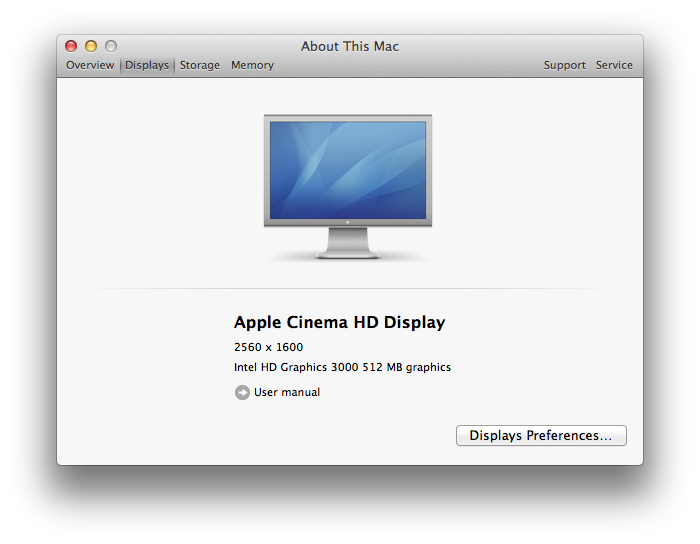700x544 pixels.
Task: Click the 2560 x 1600 resolution text
Action: pyautogui.click(x=268, y=347)
